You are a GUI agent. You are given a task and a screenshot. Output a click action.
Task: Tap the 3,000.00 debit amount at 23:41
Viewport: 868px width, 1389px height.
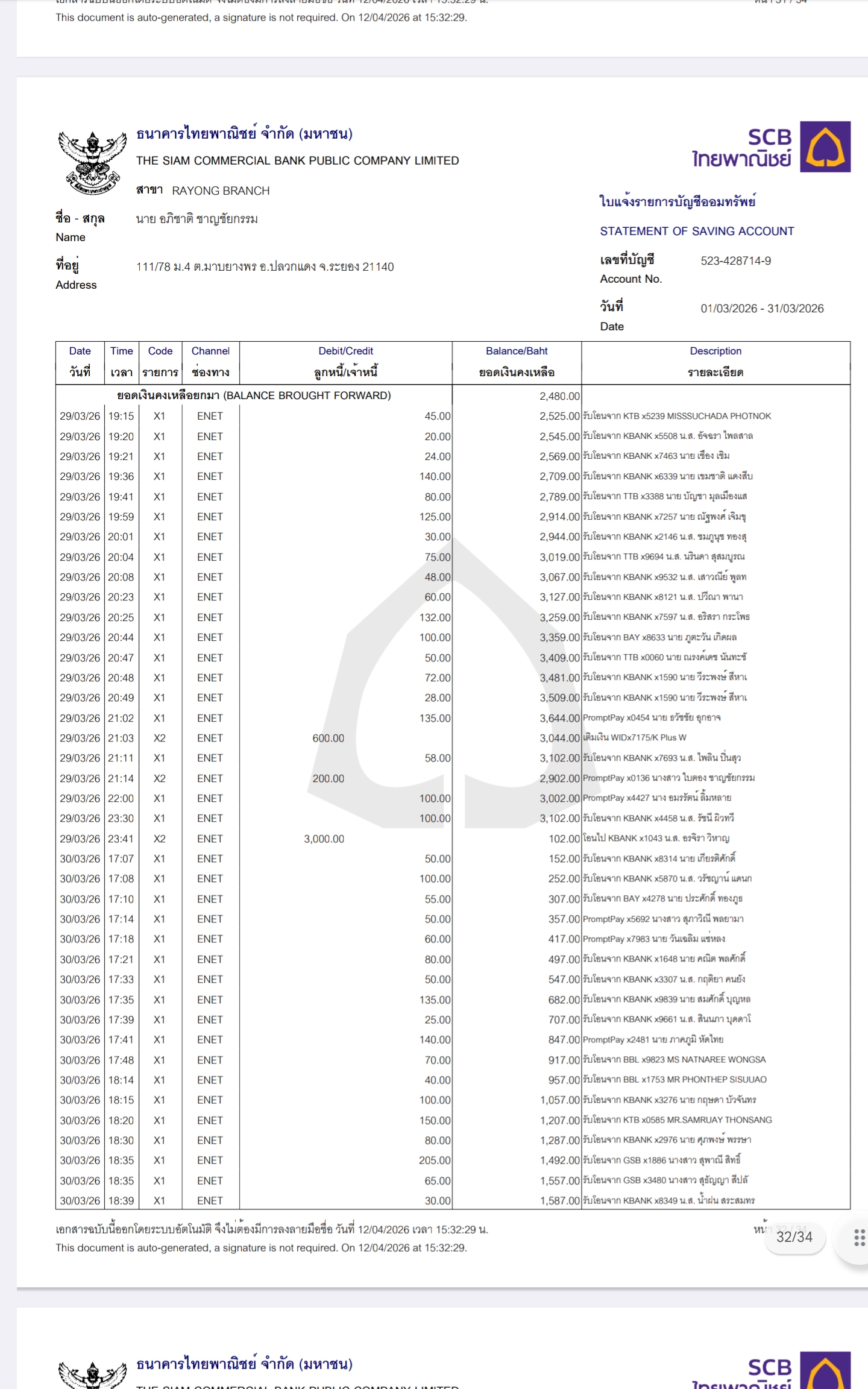tap(324, 839)
